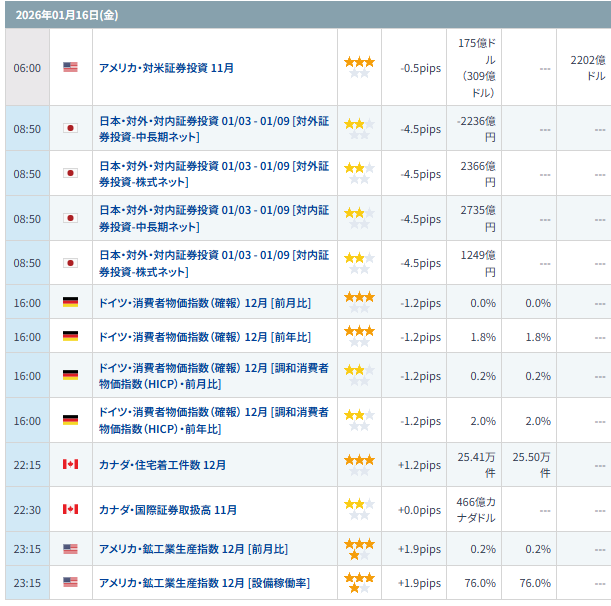This screenshot has height=606, width=611.
Task: Open ドイツ 調和消費者物価指数(HICP)・前月比 link
Action: [x=213, y=375]
